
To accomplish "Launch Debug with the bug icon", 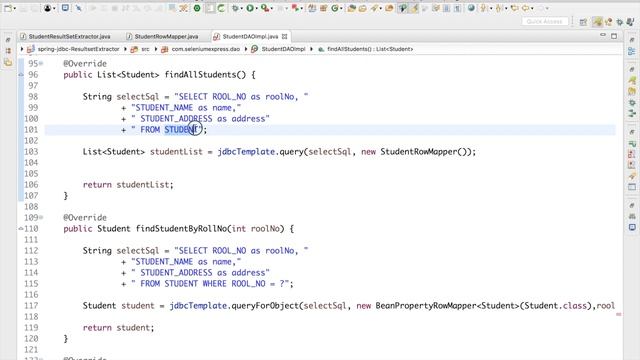I will tap(236, 8).
